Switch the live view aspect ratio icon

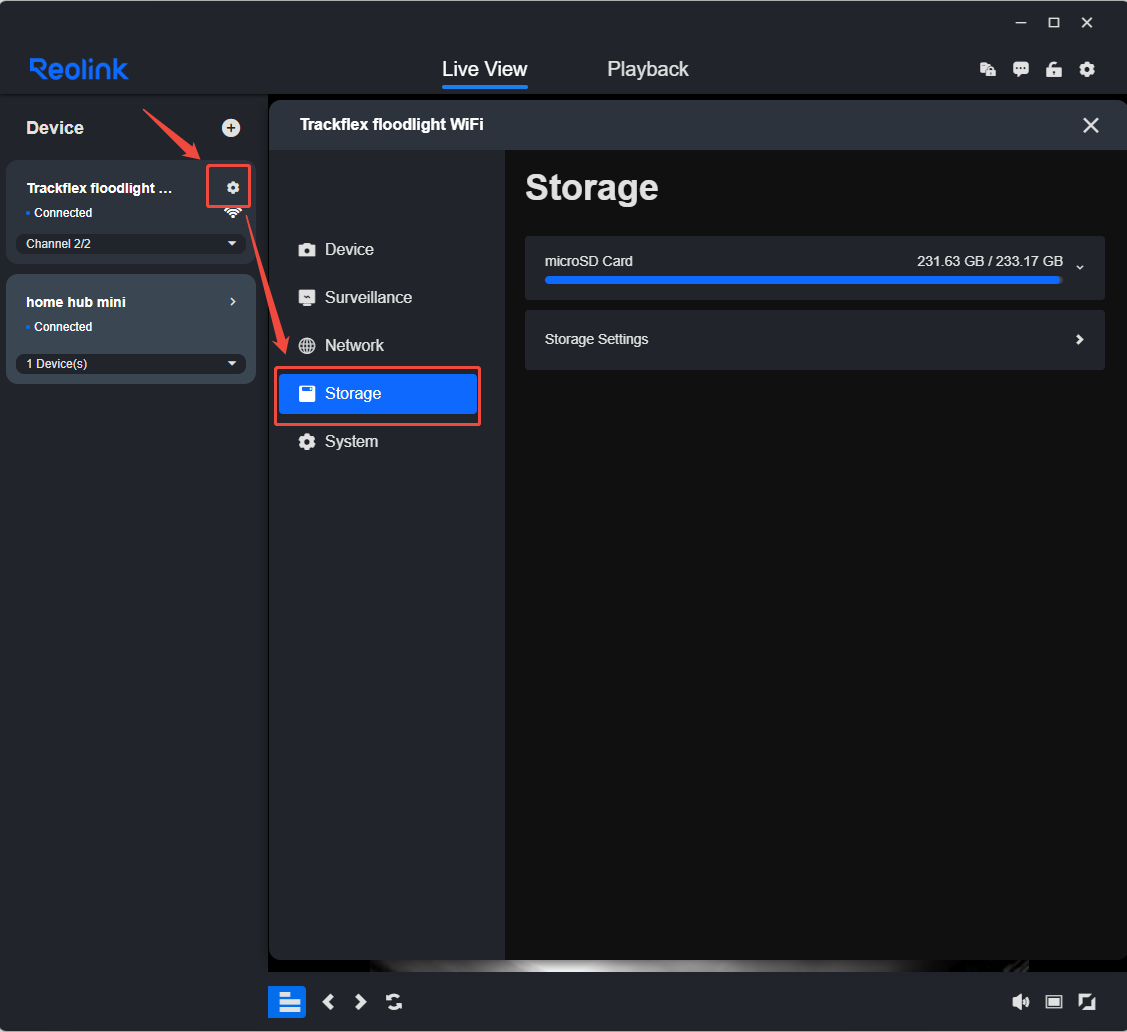coord(1054,1002)
